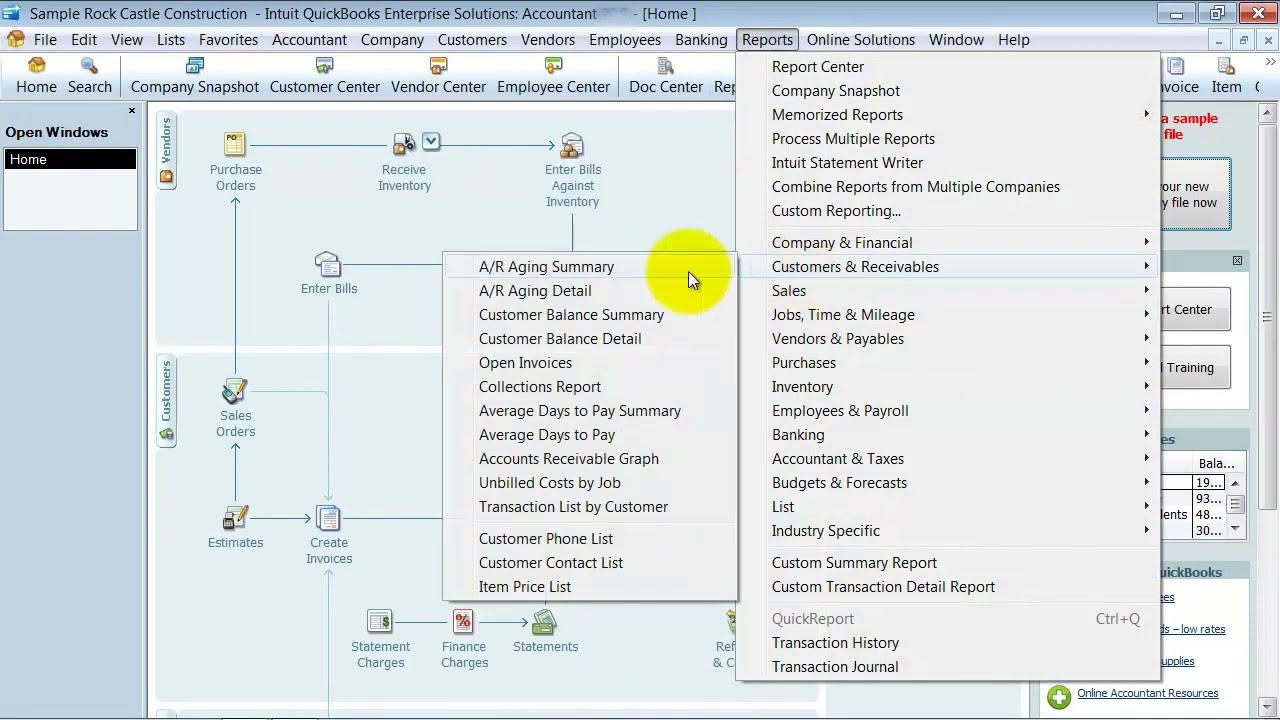Click the Receive Inventory workflow icon
This screenshot has height=720, width=1280.
pyautogui.click(x=404, y=145)
